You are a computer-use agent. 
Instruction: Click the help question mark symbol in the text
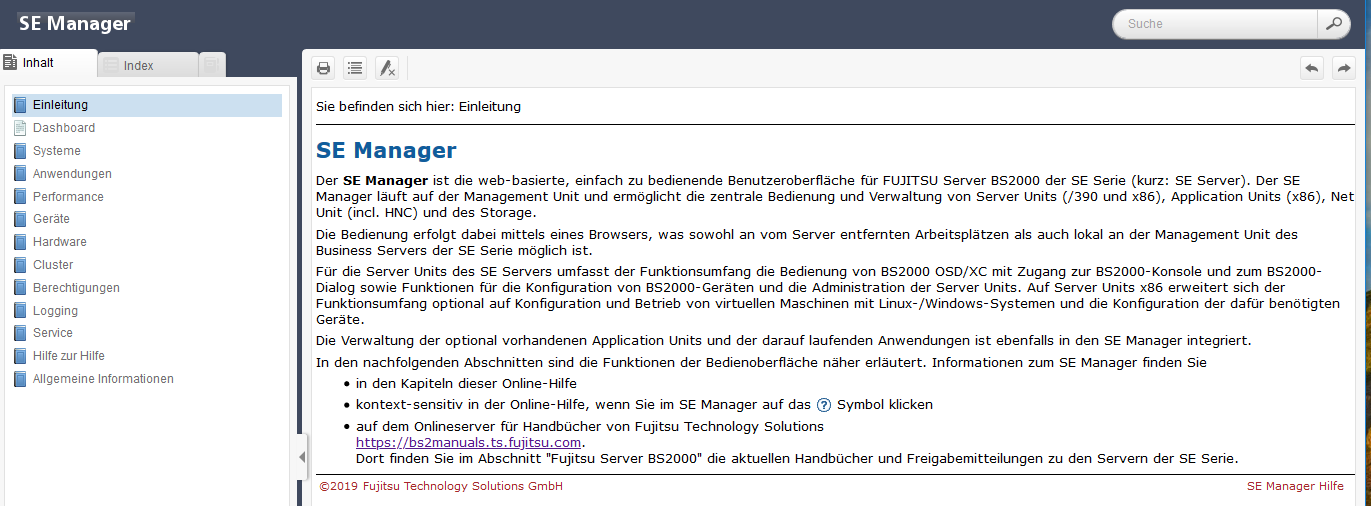(824, 405)
